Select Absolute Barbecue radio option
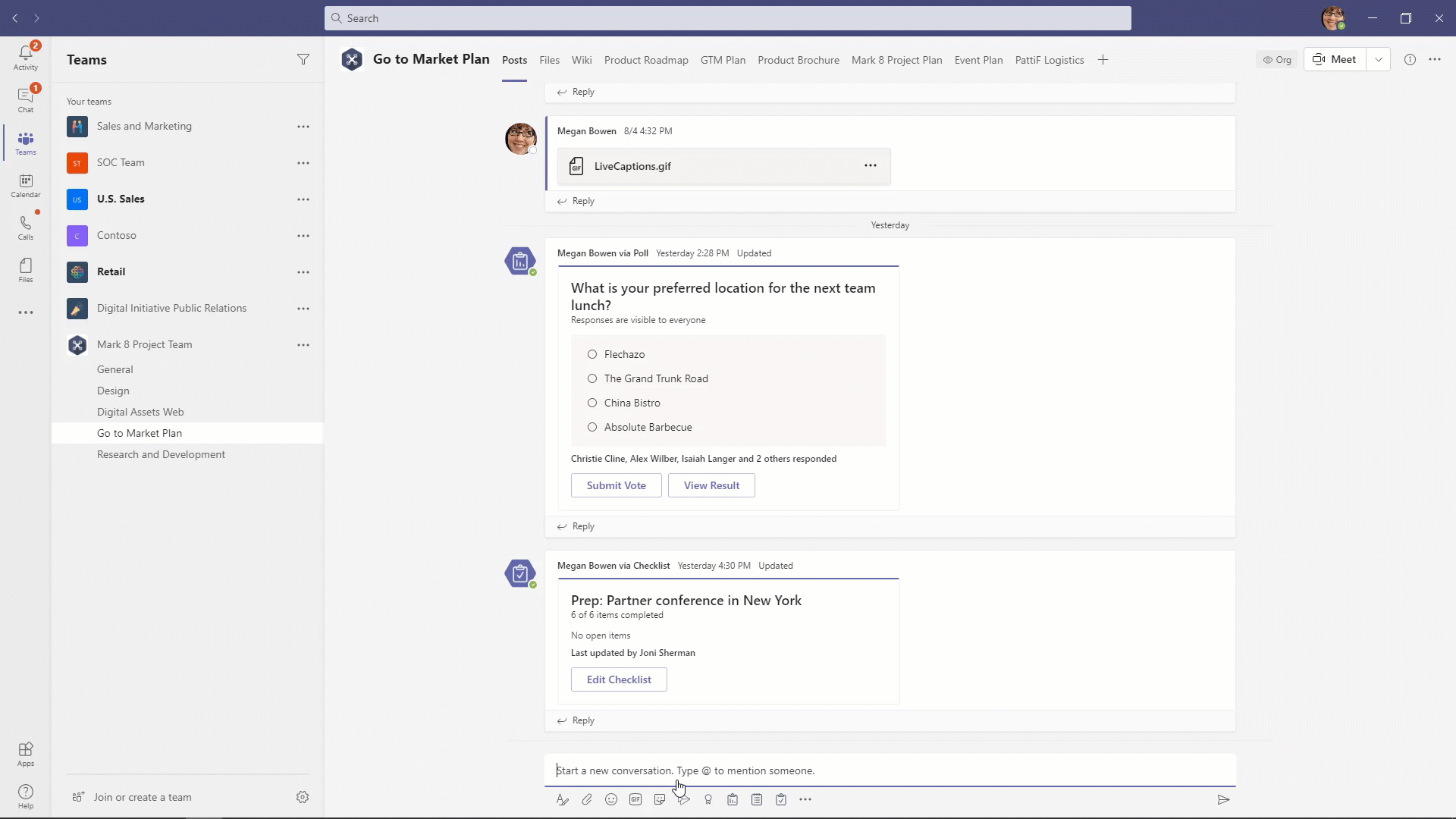Image resolution: width=1456 pixels, height=819 pixels. click(592, 427)
